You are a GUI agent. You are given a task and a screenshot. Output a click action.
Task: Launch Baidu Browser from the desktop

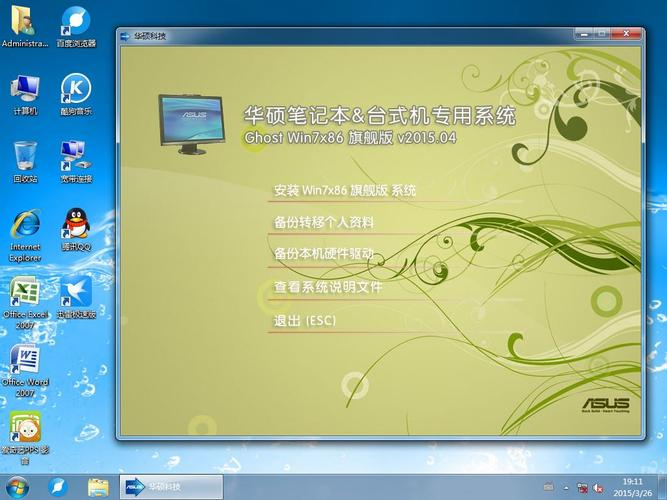76,23
